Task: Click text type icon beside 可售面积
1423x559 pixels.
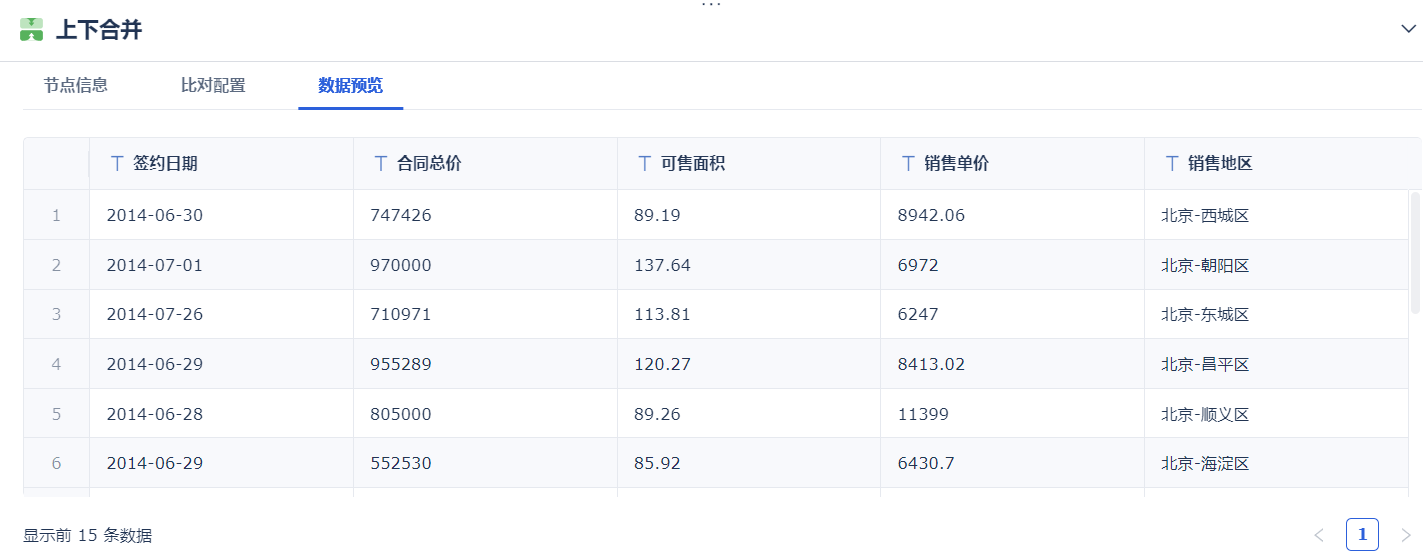Action: click(645, 163)
